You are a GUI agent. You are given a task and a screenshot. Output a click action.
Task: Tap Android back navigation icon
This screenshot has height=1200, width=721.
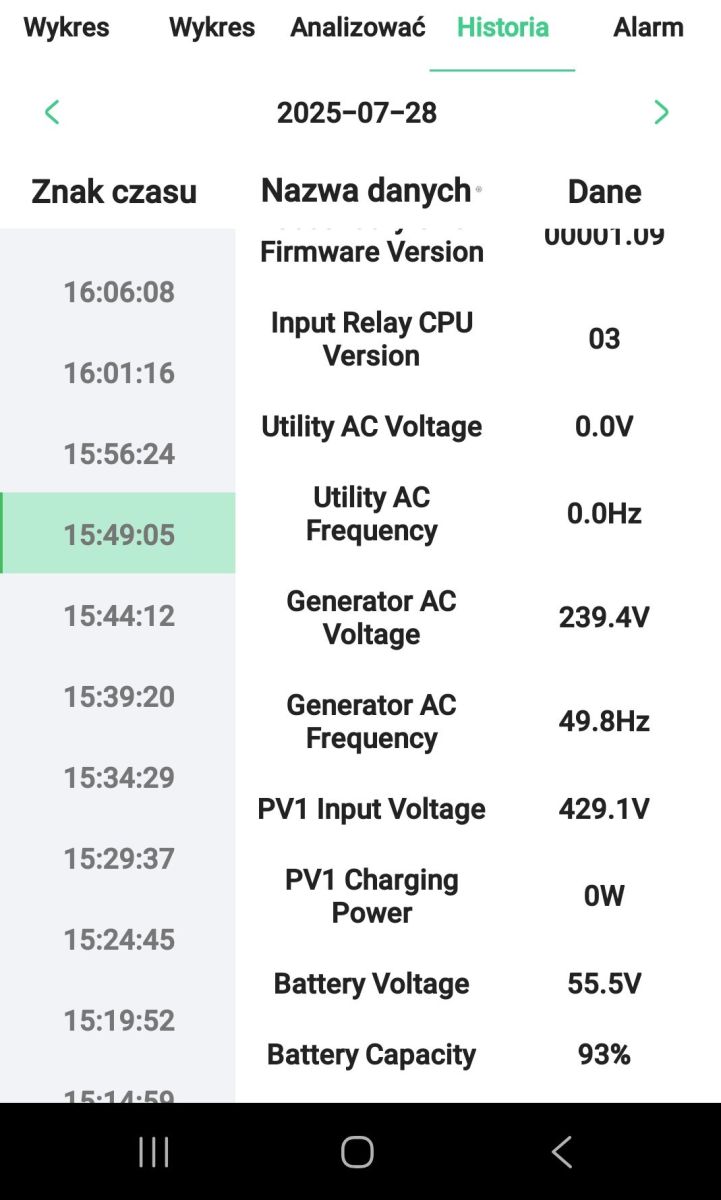coord(562,1152)
